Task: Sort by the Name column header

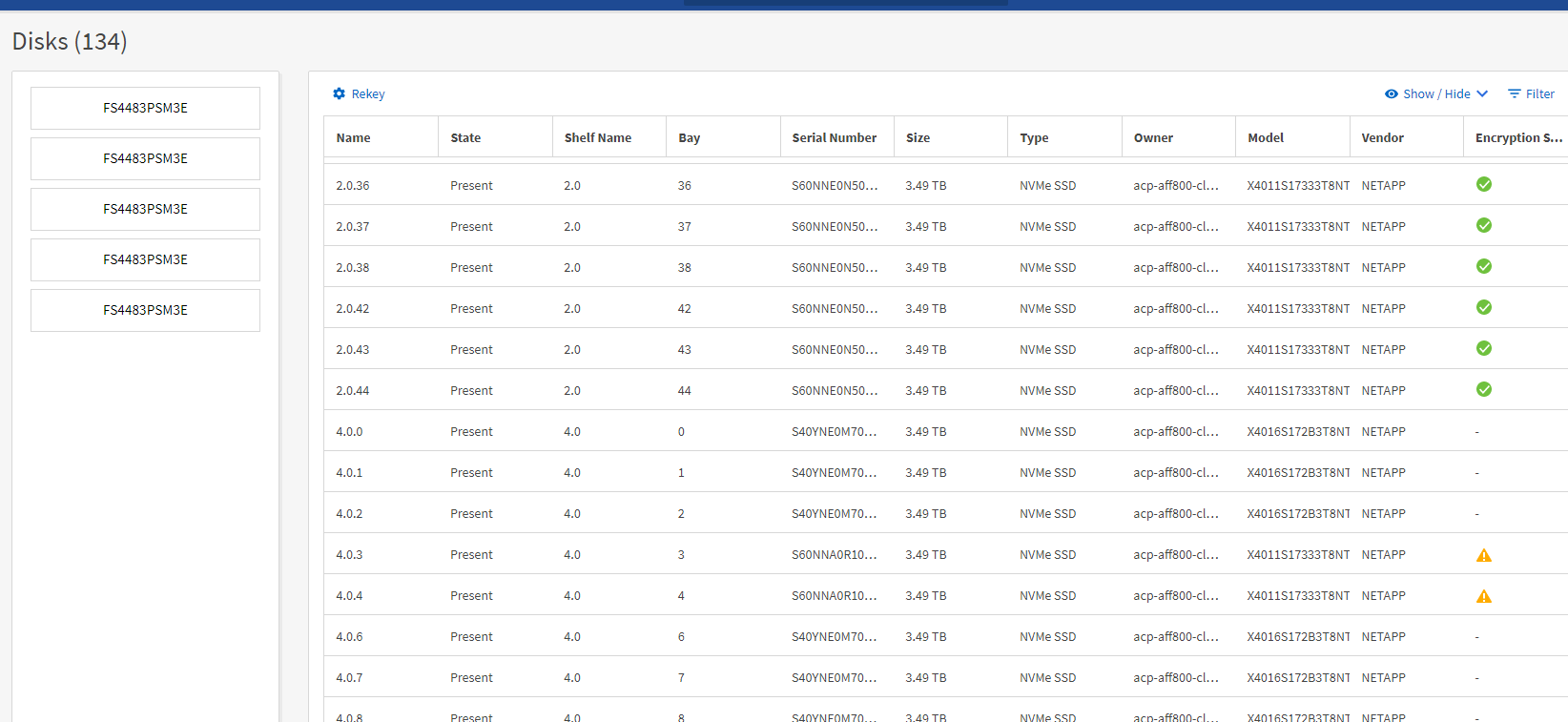Action: [353, 137]
